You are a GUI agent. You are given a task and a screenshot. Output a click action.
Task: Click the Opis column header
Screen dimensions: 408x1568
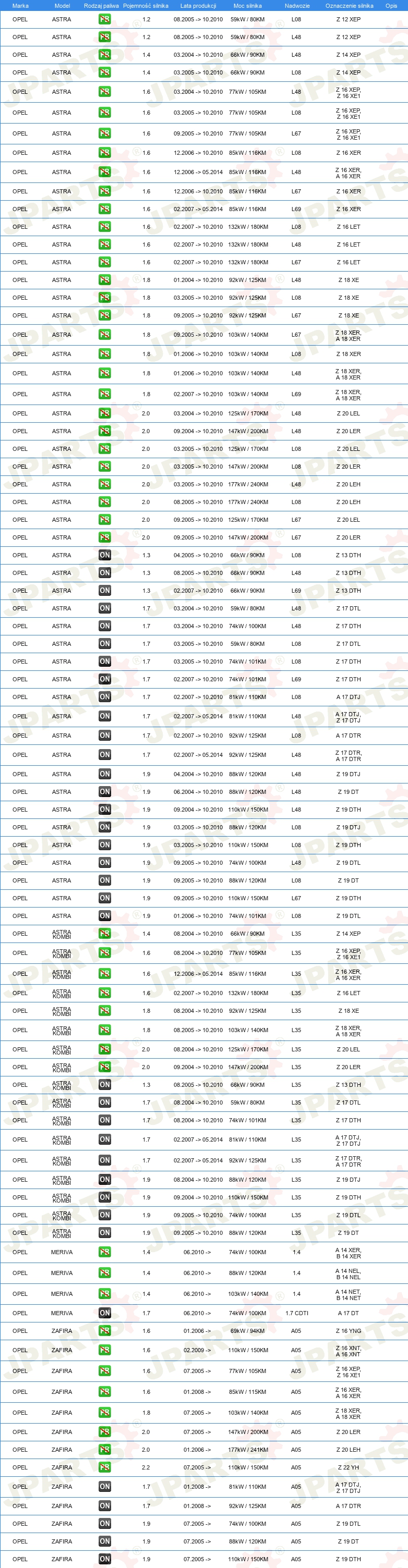(x=391, y=6)
